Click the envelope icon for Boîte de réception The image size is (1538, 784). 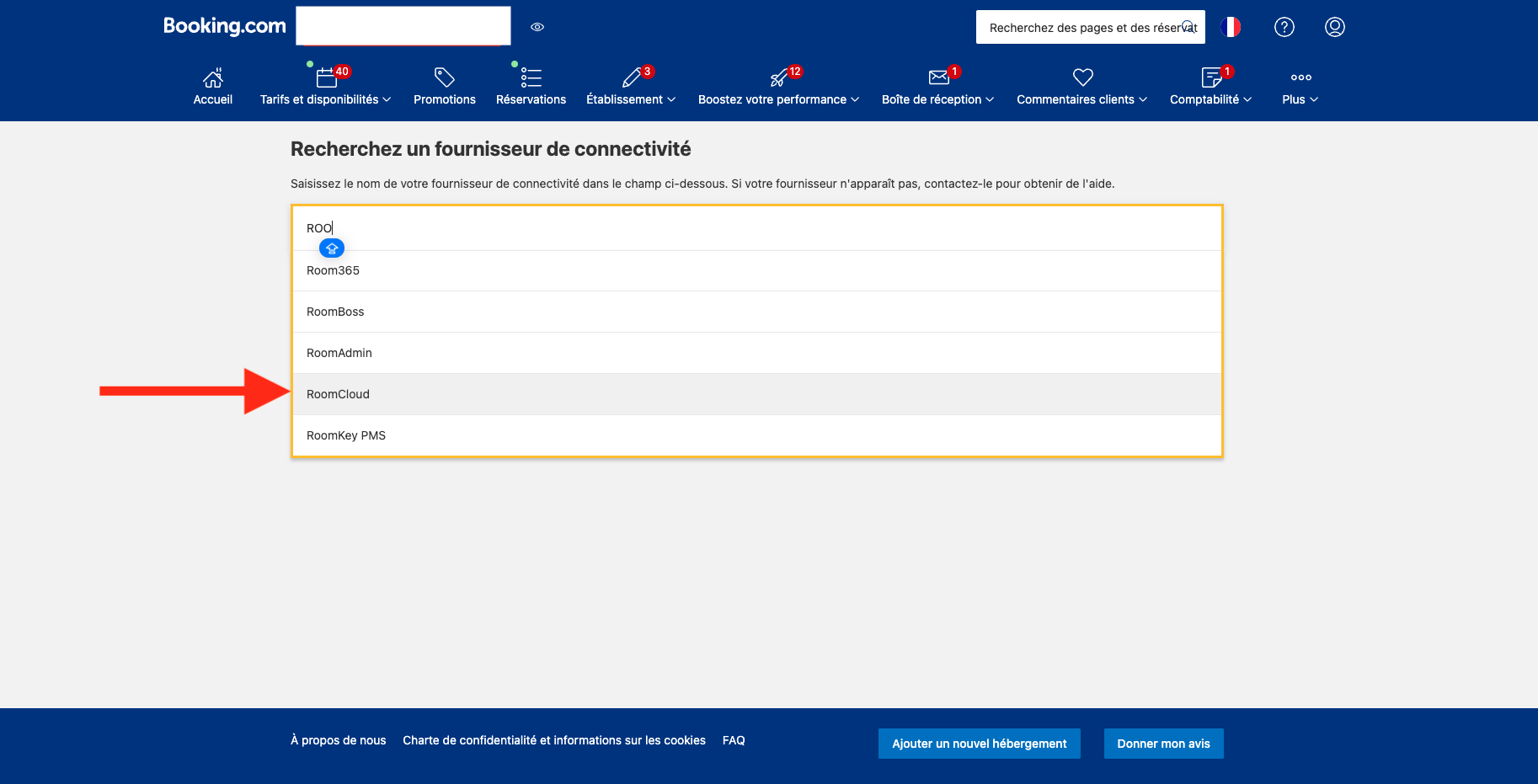click(938, 78)
